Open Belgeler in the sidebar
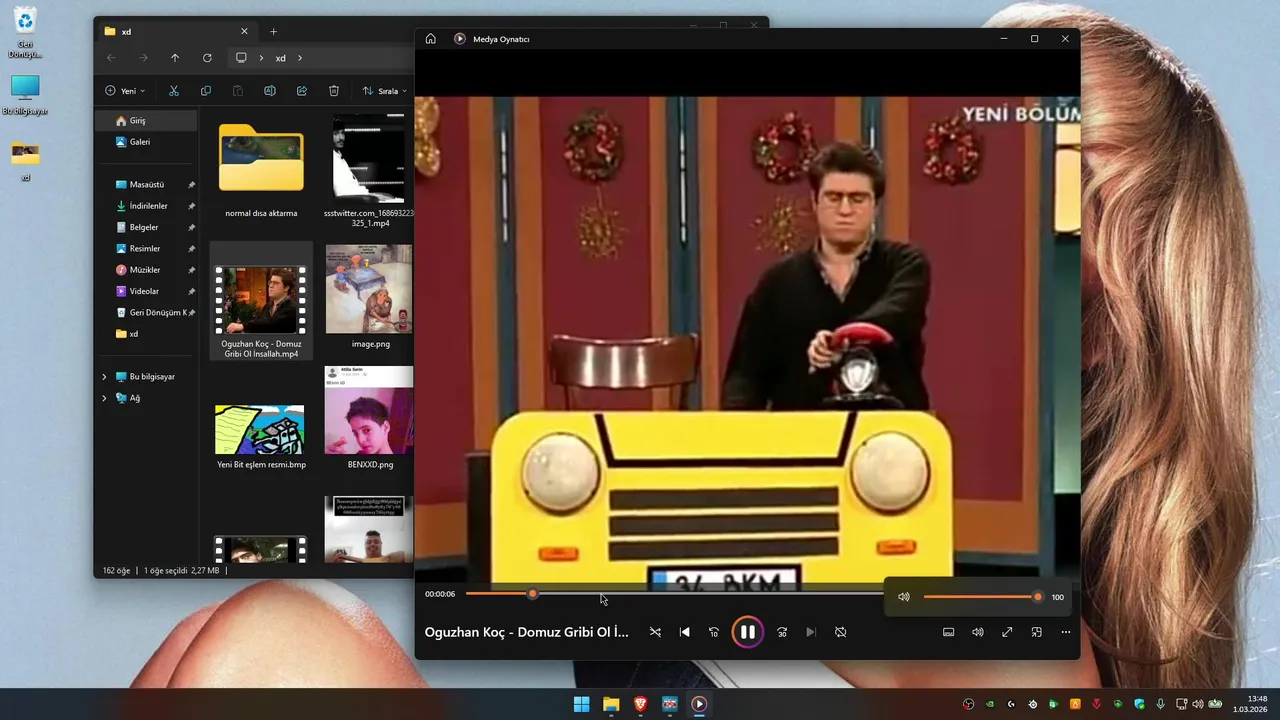Image resolution: width=1280 pixels, height=720 pixels. tap(147, 227)
